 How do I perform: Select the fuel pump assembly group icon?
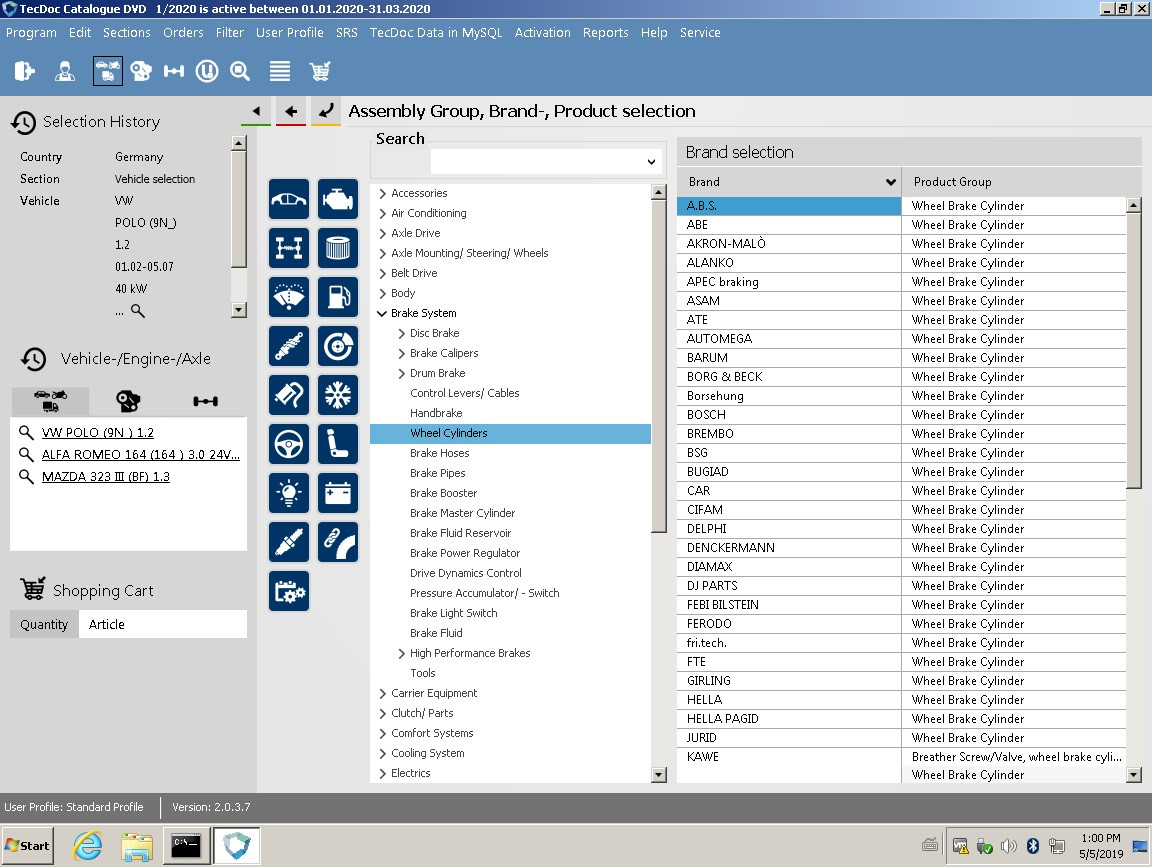click(x=338, y=297)
